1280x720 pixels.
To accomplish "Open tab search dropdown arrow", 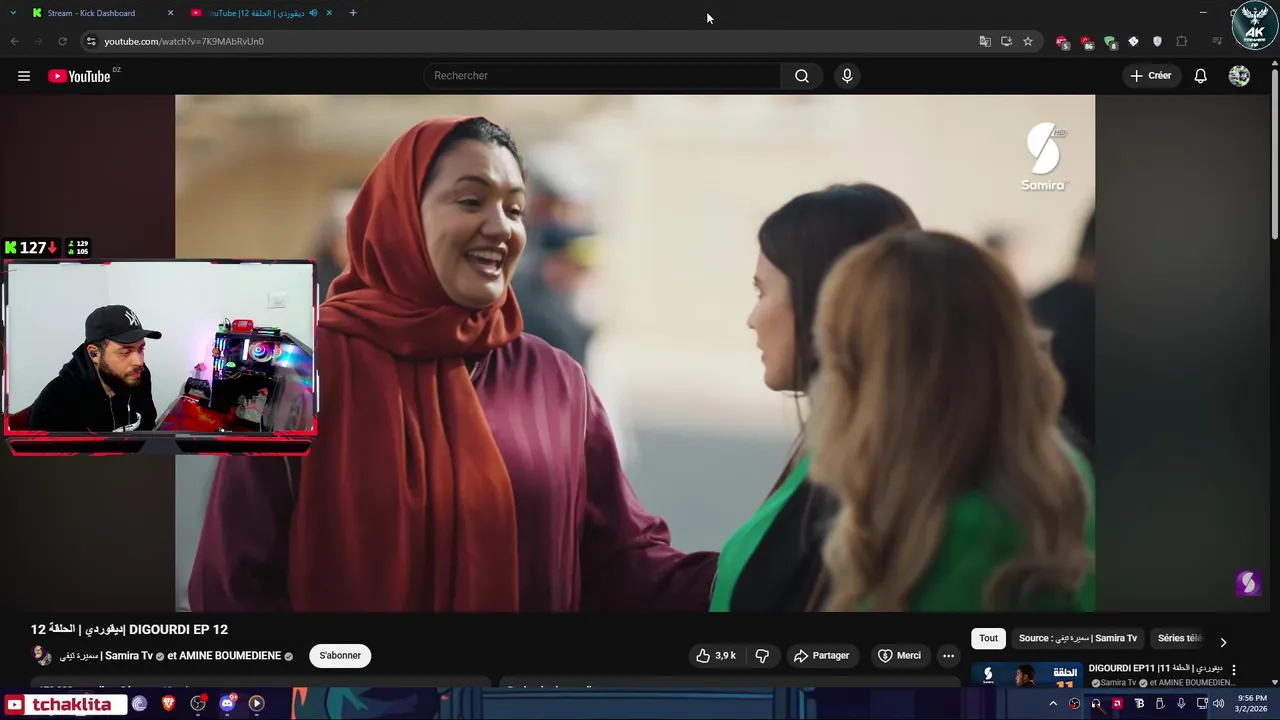I will pos(13,13).
